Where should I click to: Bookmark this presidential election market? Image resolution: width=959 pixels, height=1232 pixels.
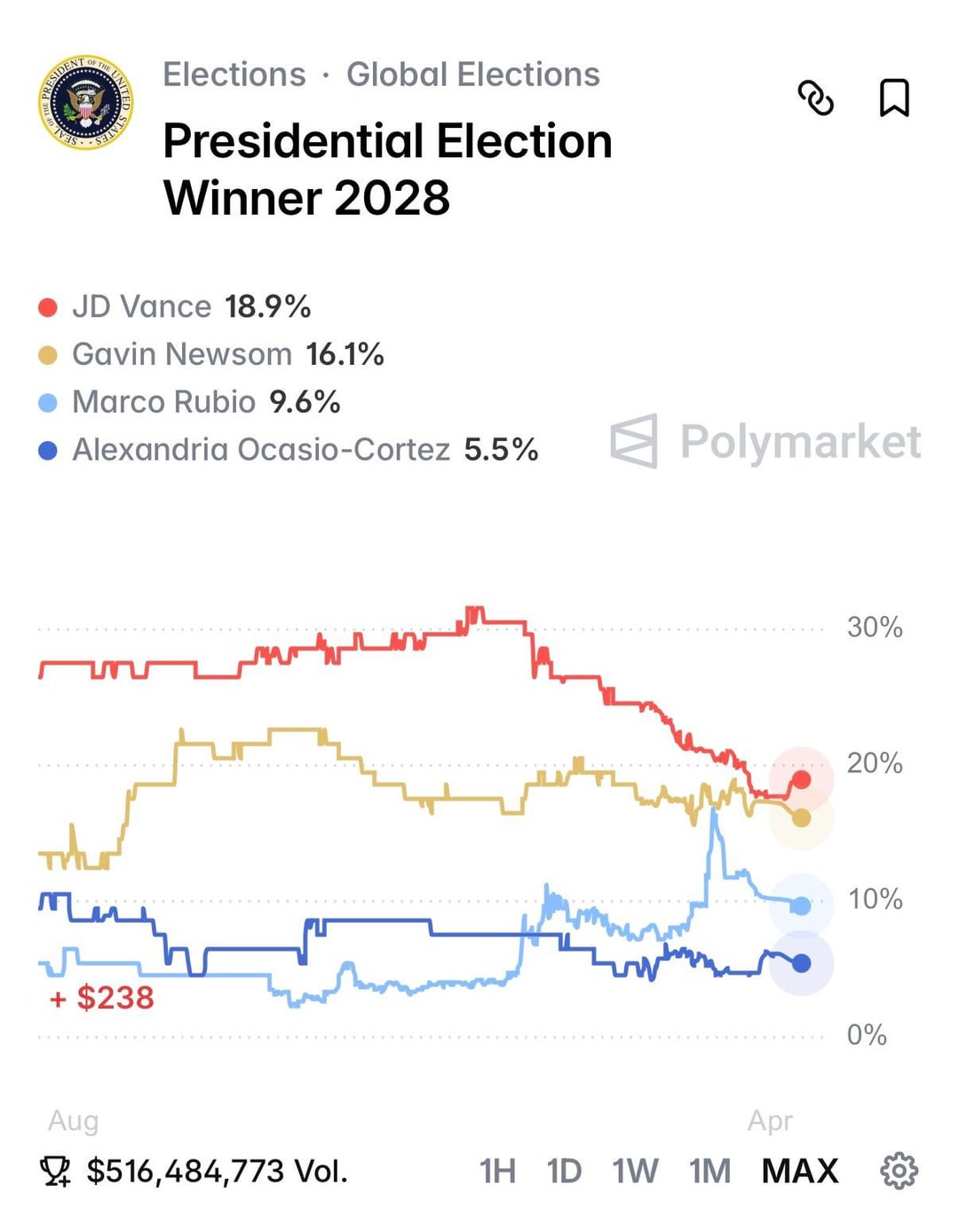[x=893, y=98]
